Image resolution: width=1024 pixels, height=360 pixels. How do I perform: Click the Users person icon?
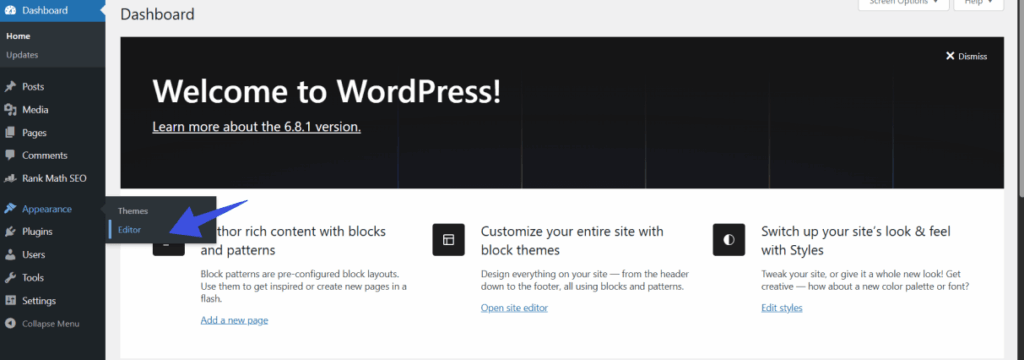click(x=10, y=255)
